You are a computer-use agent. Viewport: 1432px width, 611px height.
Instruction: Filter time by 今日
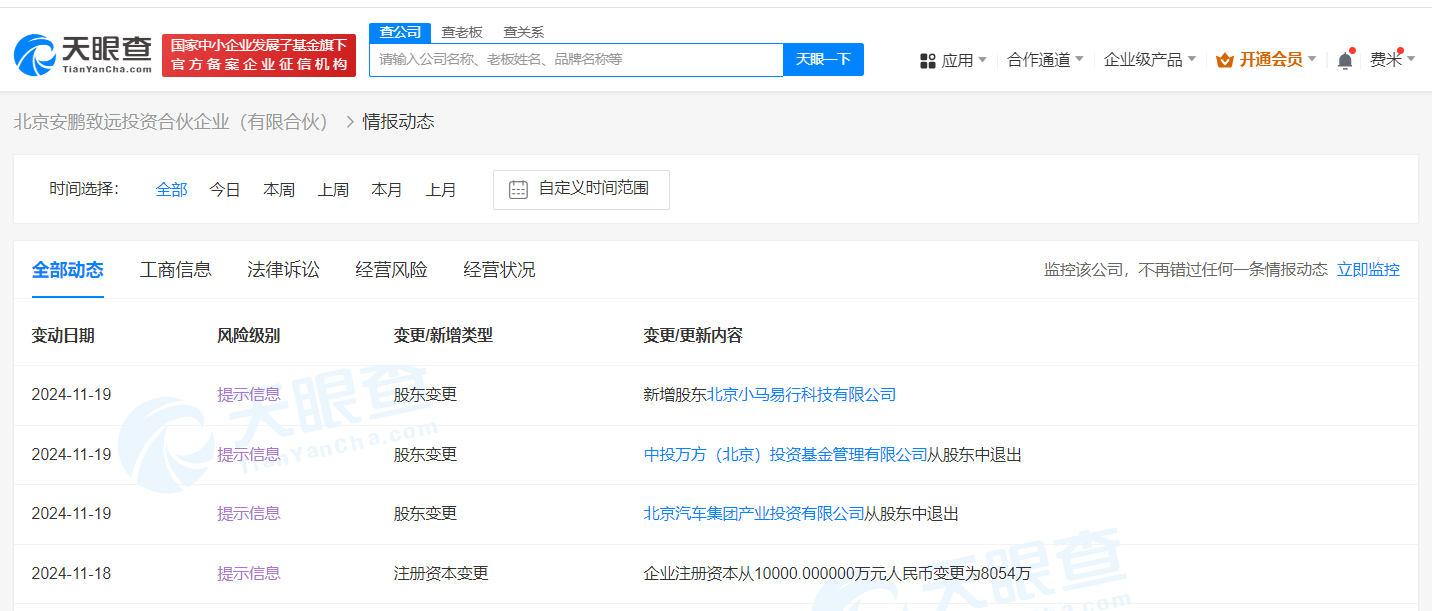coord(225,189)
